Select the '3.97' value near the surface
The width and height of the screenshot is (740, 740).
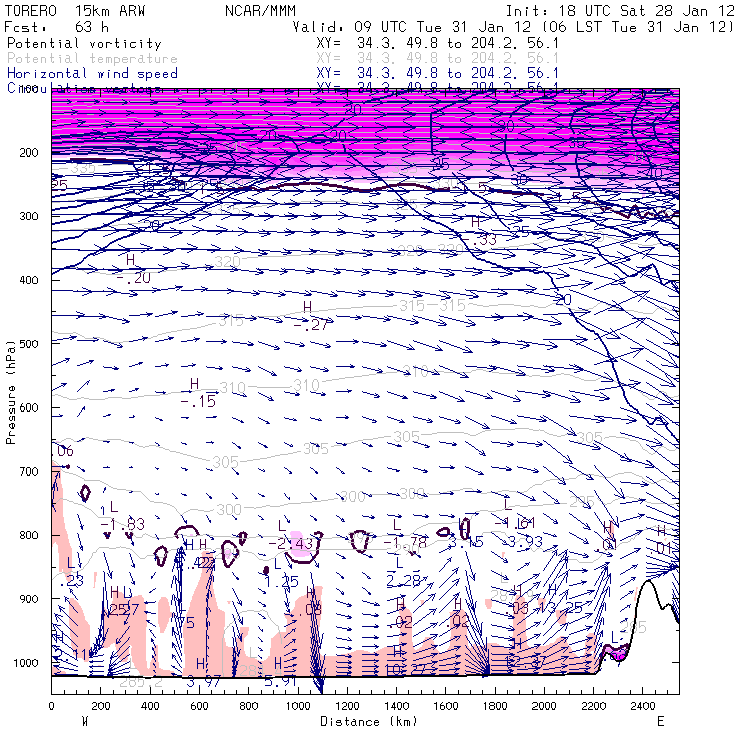(x=203, y=681)
